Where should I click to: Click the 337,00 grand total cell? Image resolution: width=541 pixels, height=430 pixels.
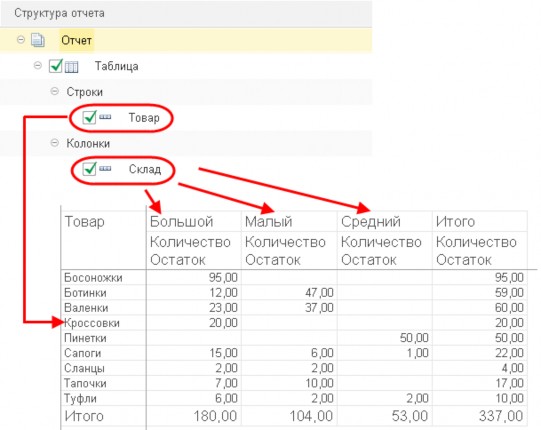(501, 416)
